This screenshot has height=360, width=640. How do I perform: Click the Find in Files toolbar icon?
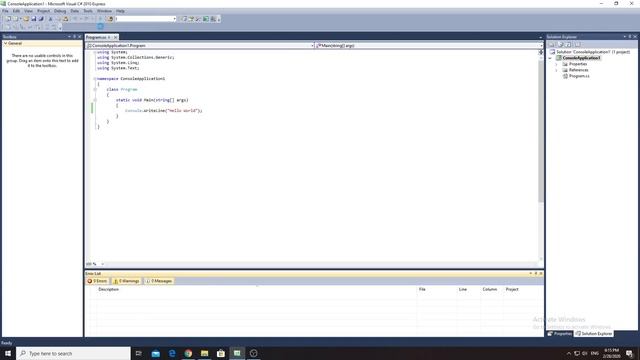click(x=110, y=19)
